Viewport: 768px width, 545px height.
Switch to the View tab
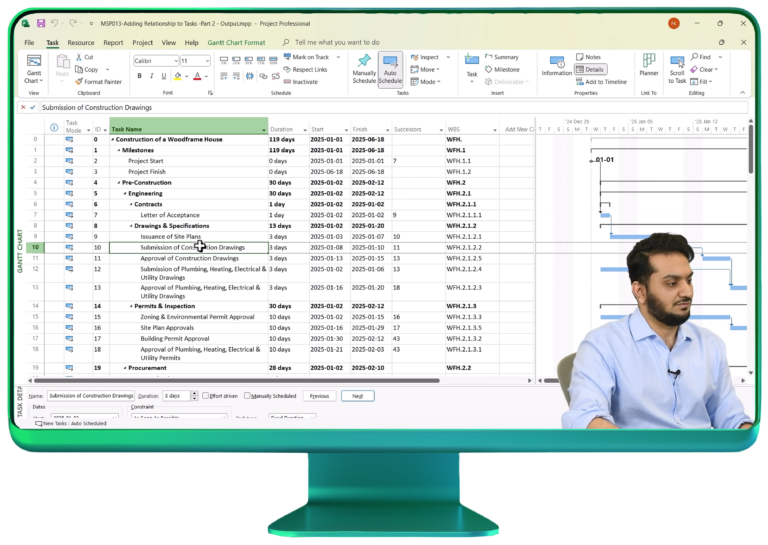pos(168,43)
